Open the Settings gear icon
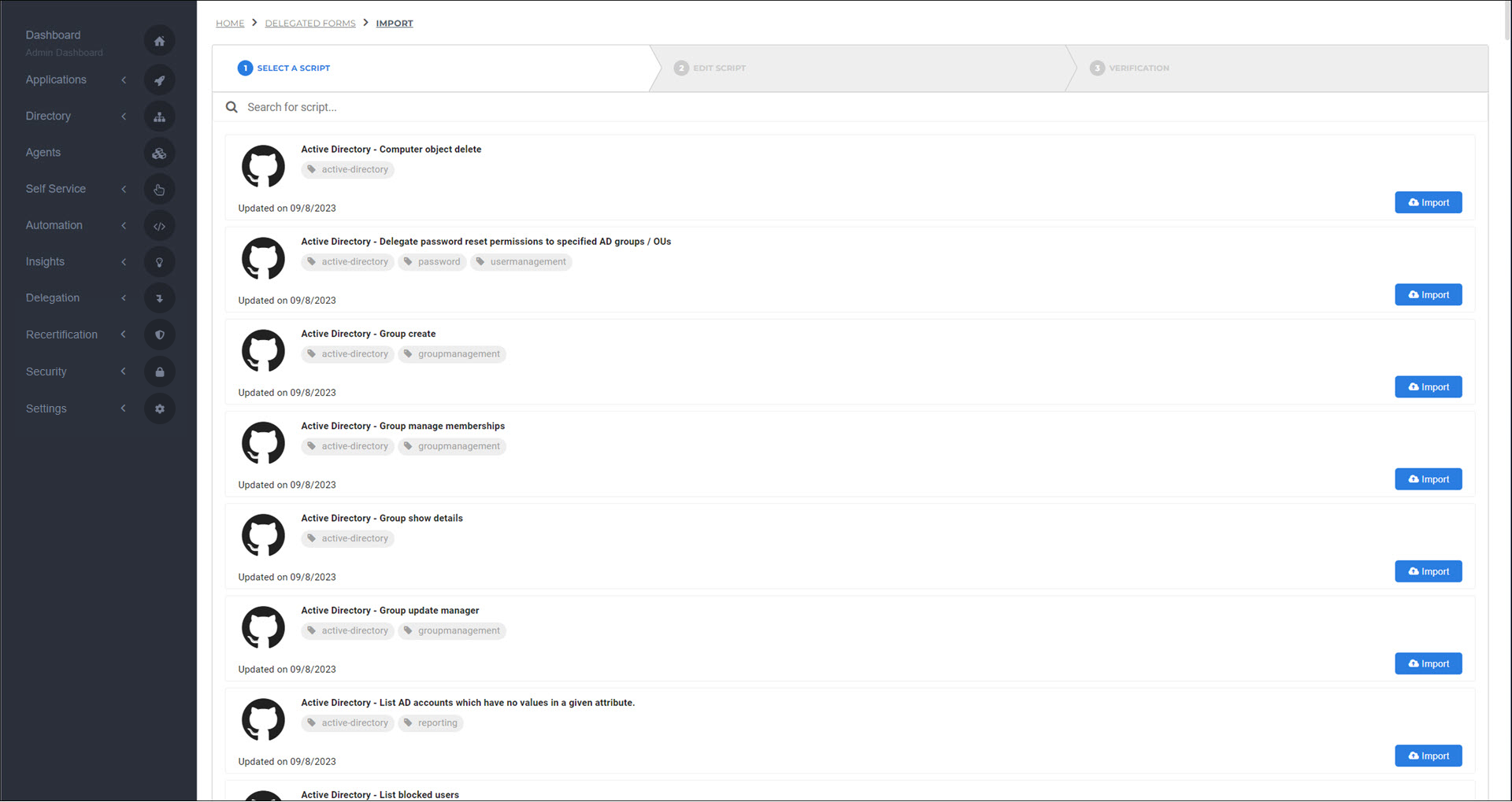The image size is (1512, 802). 160,408
